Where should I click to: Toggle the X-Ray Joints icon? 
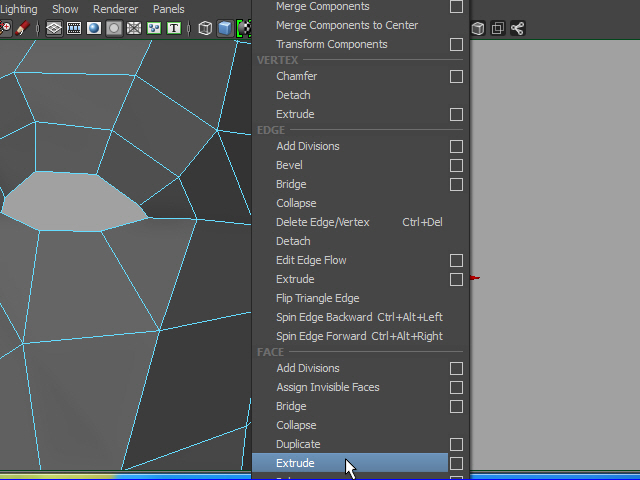pos(518,28)
